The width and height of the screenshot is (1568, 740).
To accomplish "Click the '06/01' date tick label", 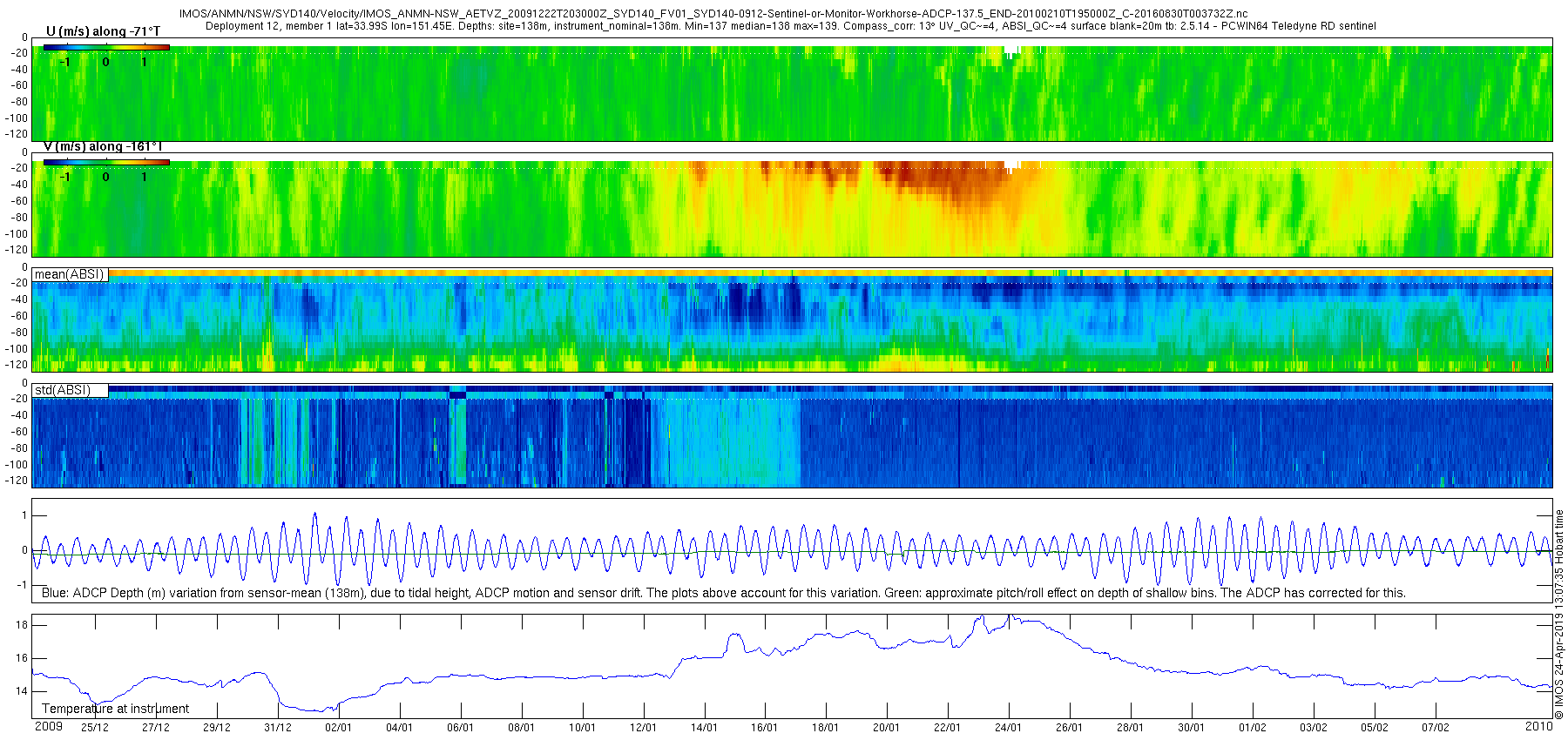I will coord(460,728).
